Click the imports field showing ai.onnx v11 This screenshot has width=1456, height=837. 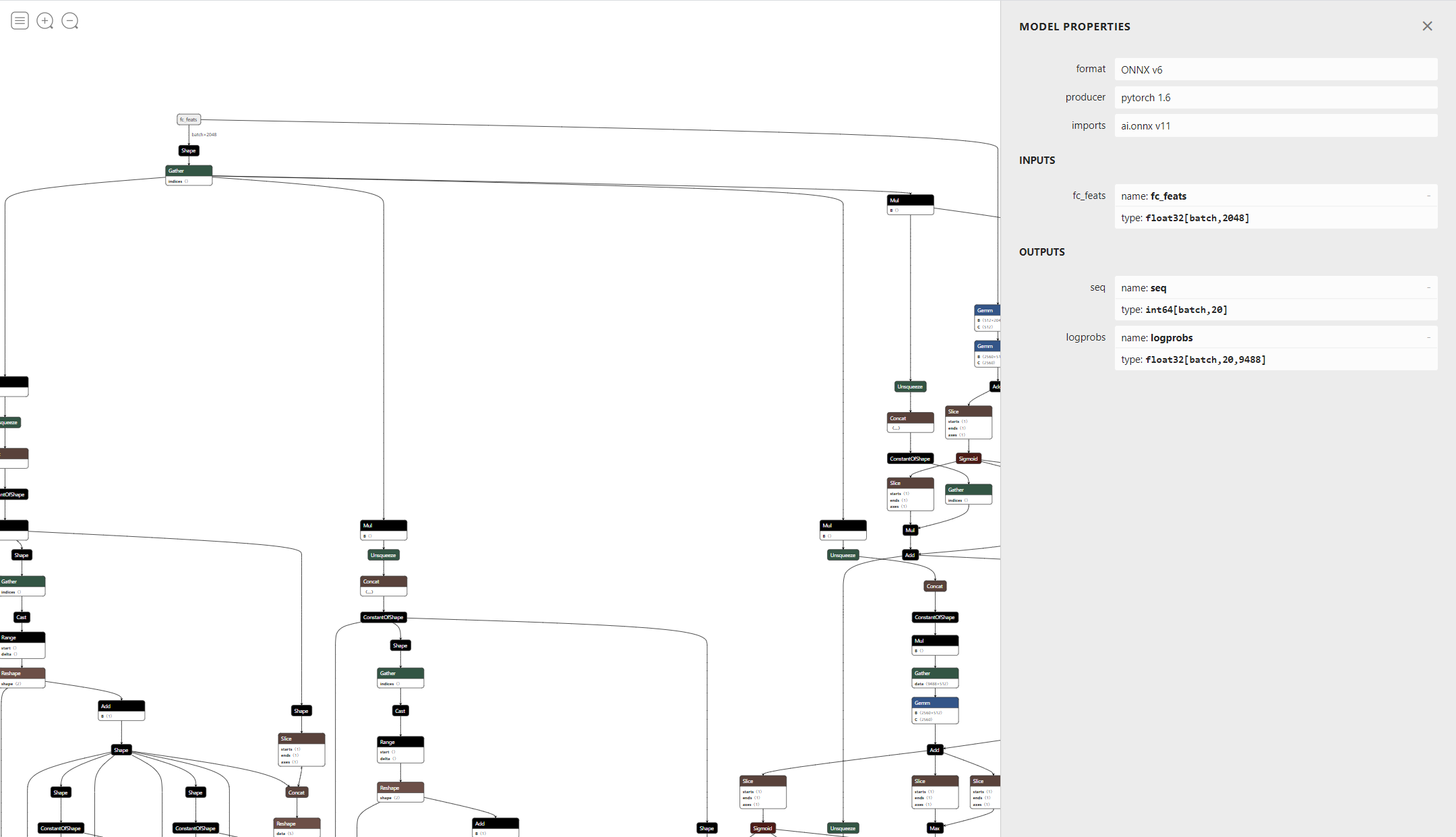click(1275, 125)
